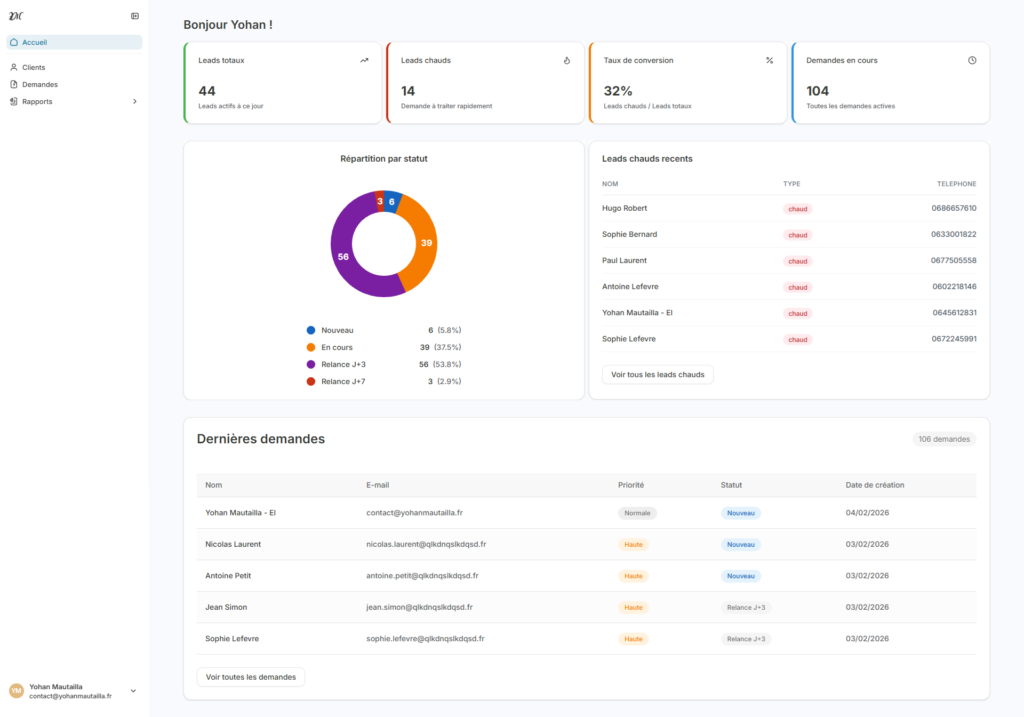Image resolution: width=1024 pixels, height=717 pixels.
Task: Click the 106 demandes count badge
Action: tap(944, 439)
